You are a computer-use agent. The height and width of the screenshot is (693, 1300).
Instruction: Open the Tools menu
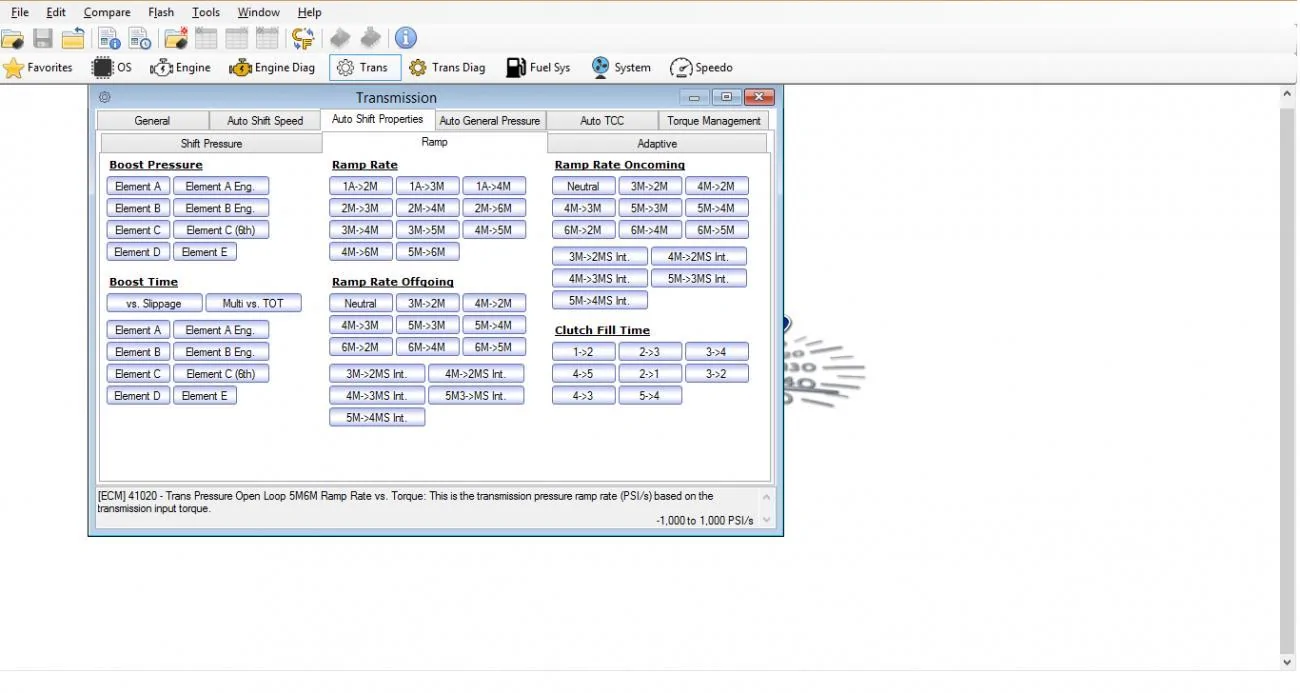206,12
